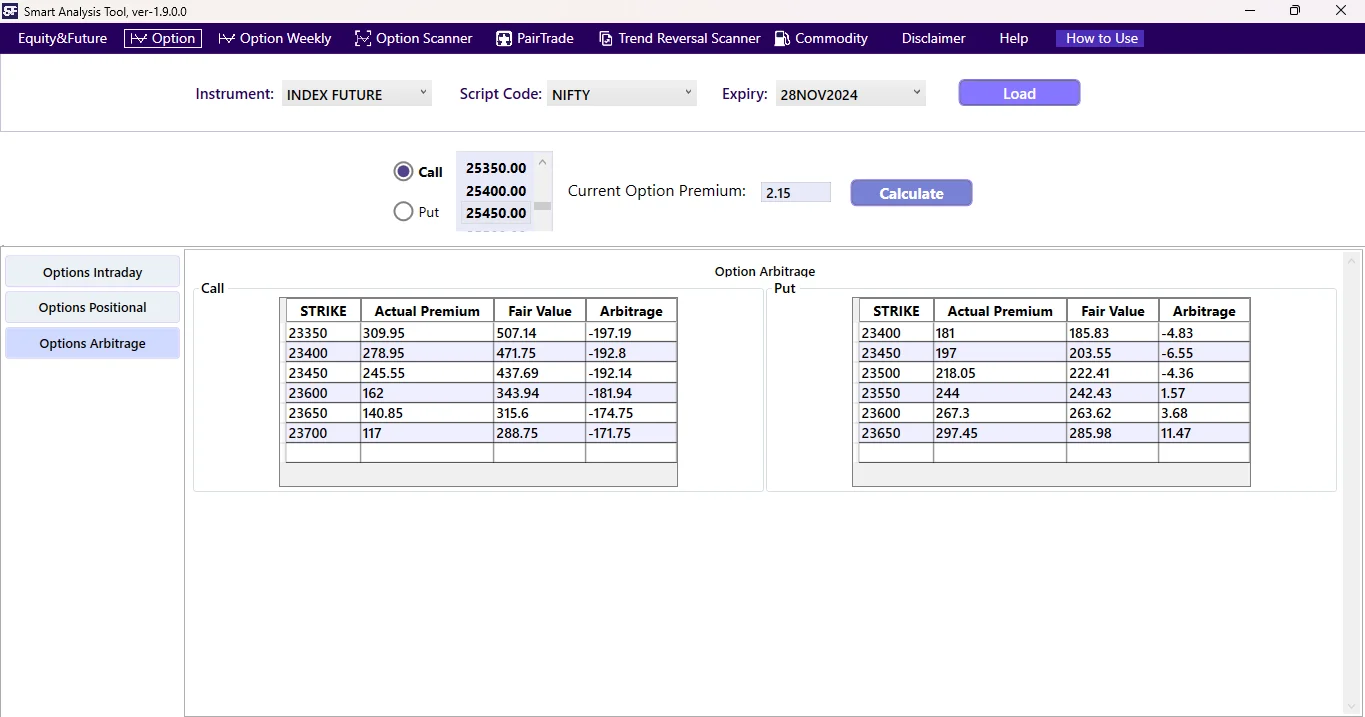Screen dimensions: 1365x717
Task: Click inside the Current Option Premium field
Action: click(795, 192)
